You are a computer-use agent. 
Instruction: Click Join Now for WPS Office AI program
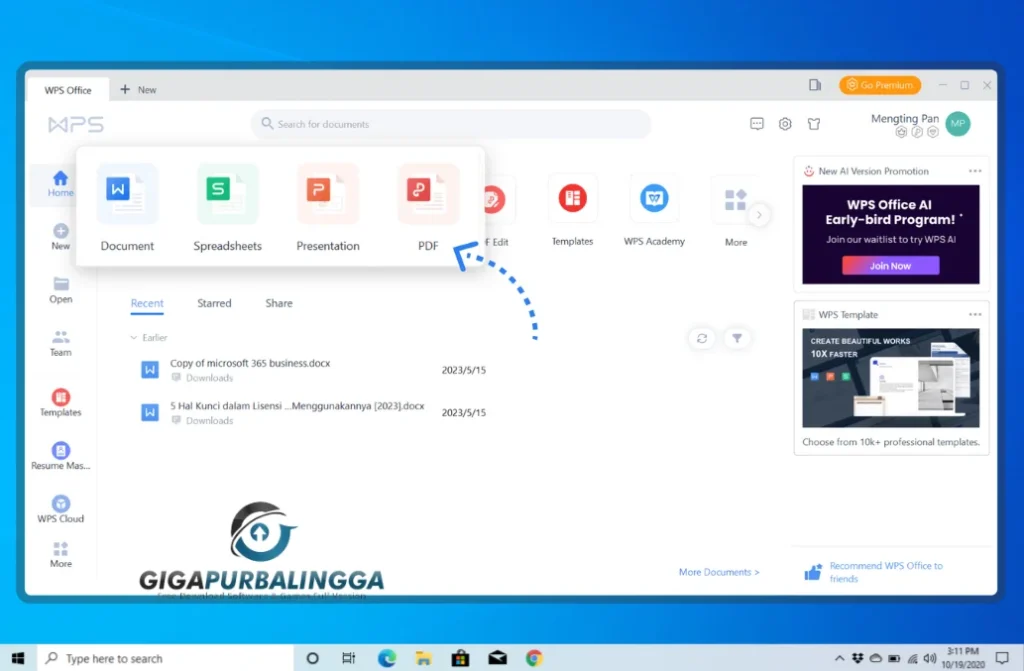[x=891, y=265]
